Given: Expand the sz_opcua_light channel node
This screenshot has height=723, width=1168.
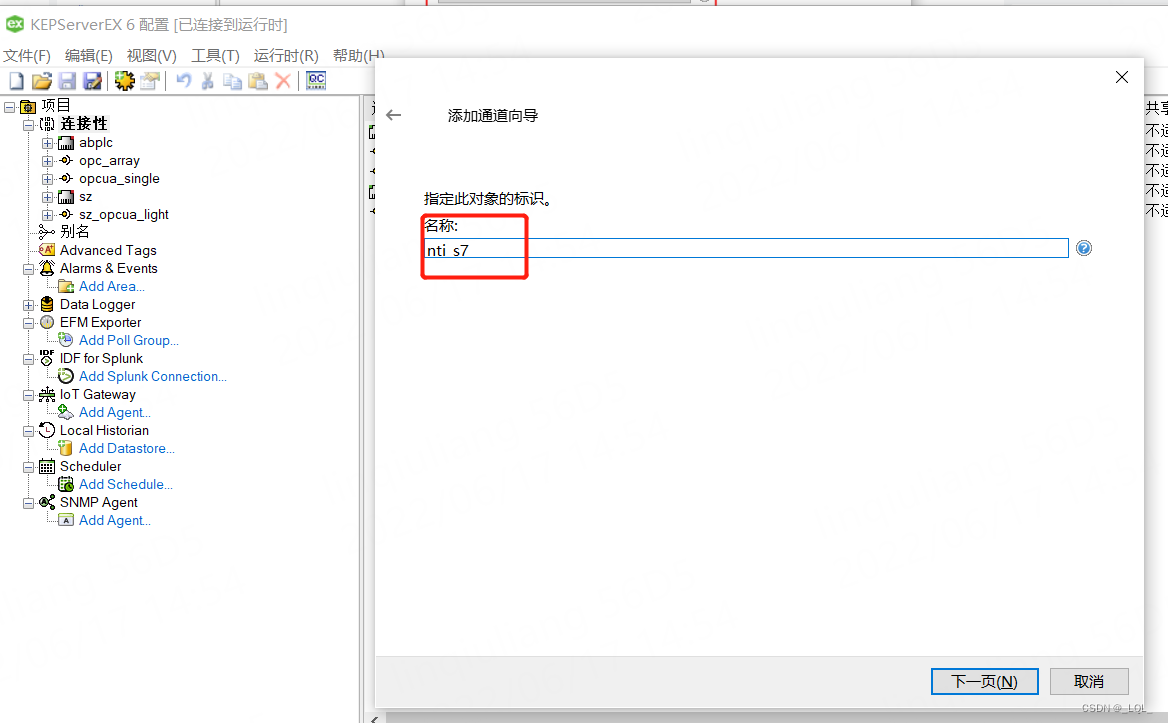Looking at the screenshot, I should tap(47, 215).
